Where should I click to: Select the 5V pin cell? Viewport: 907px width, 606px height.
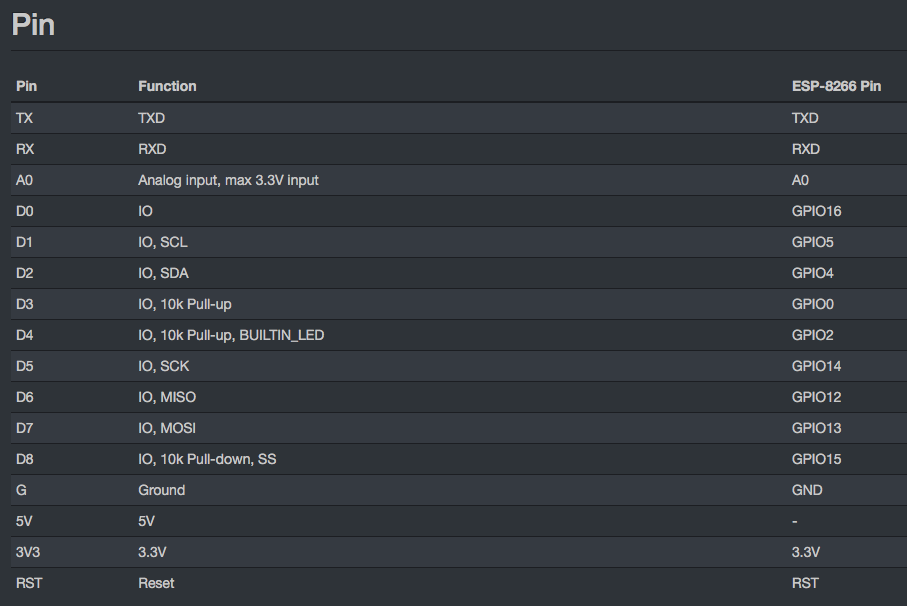click(24, 521)
